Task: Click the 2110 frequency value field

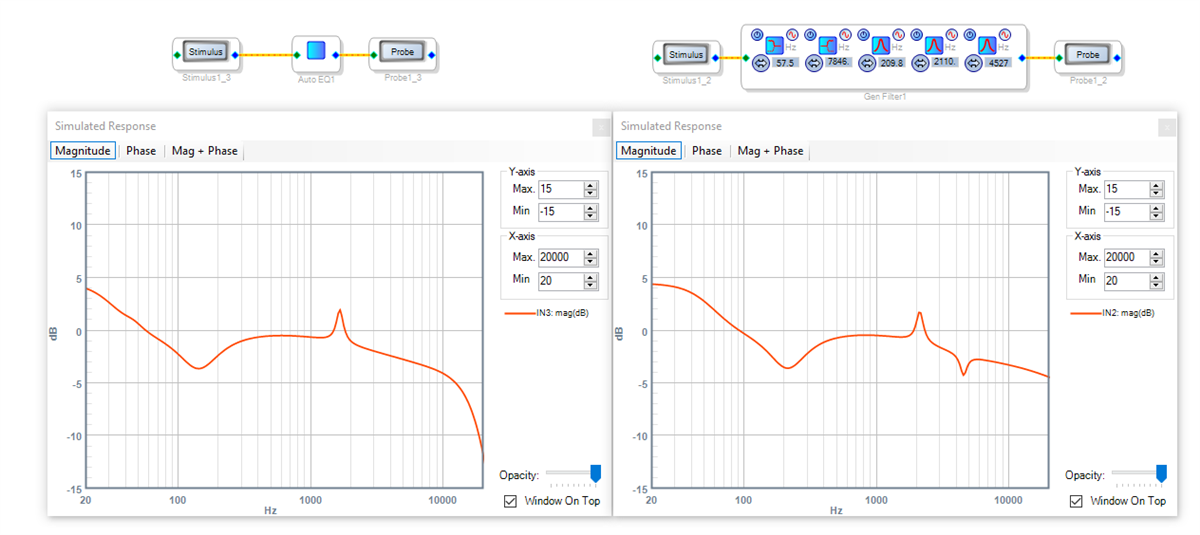Action: point(944,62)
